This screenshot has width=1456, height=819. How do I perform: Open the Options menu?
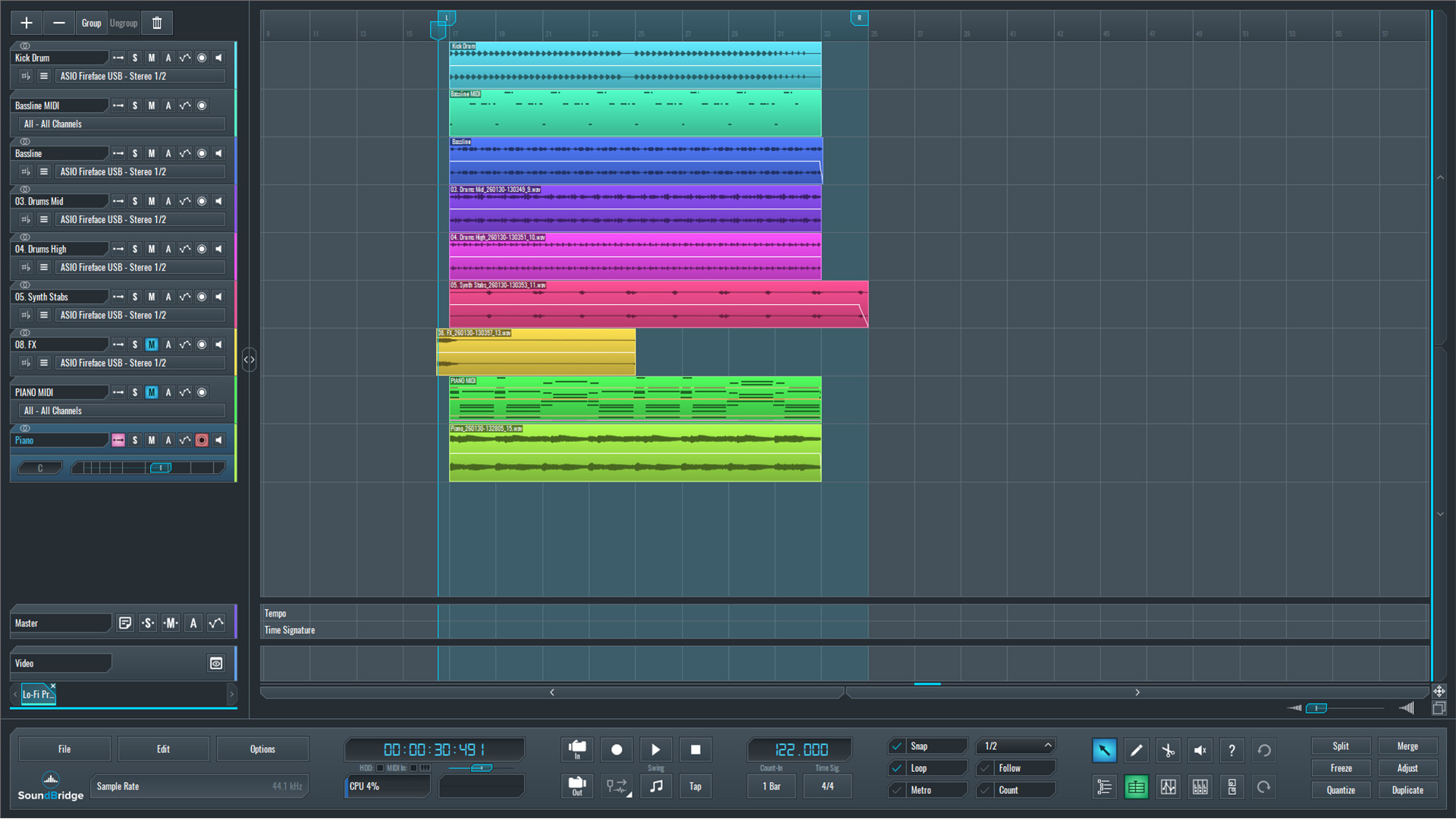(x=262, y=749)
